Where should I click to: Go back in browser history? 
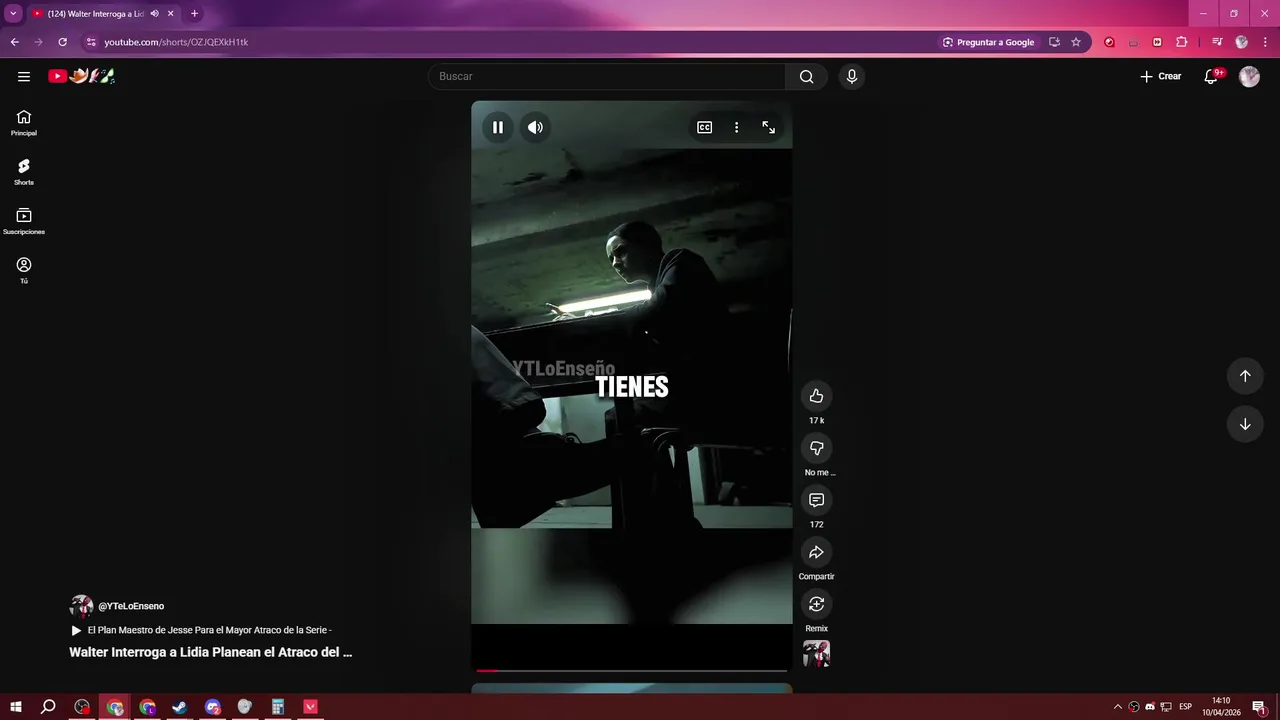(x=14, y=42)
